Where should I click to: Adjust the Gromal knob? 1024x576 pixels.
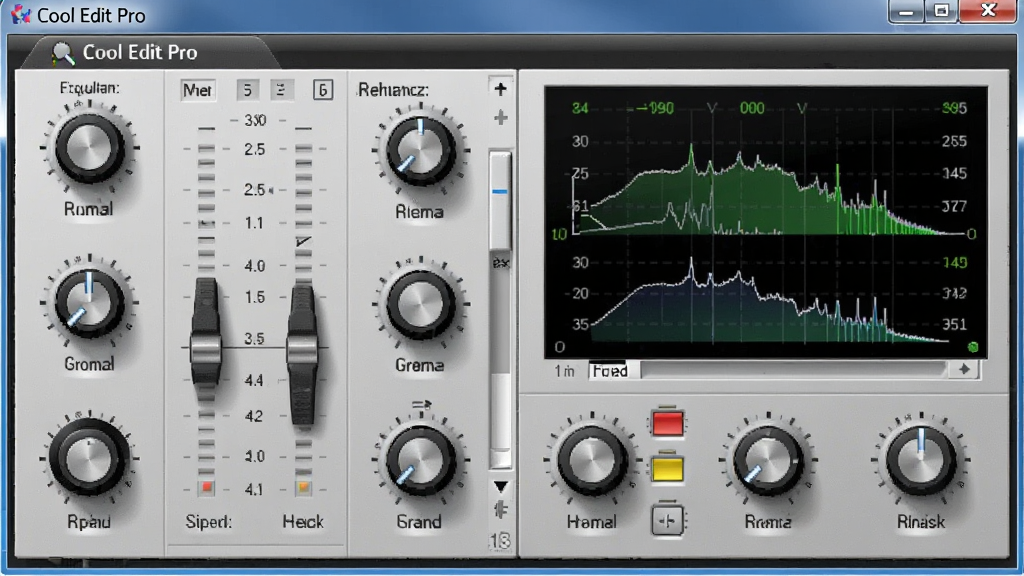pyautogui.click(x=89, y=303)
